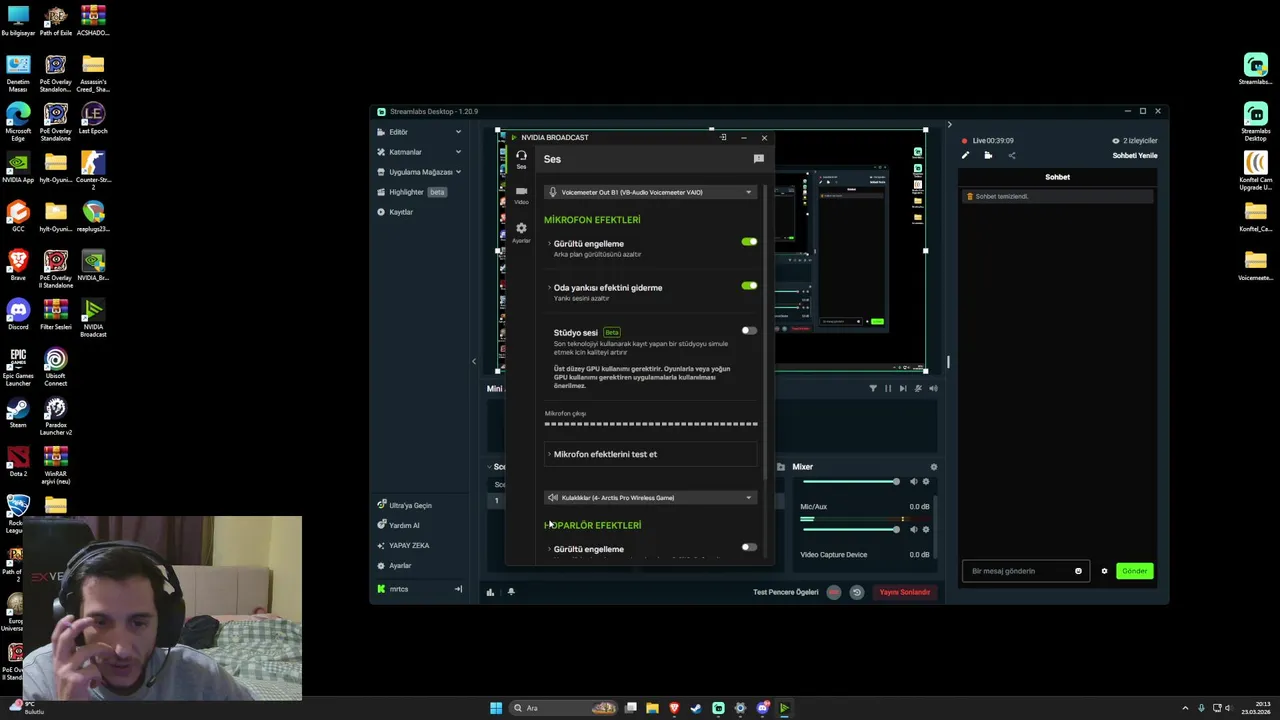Click the Yayını Sonlandır button
The image size is (1280, 720).
coord(904,592)
